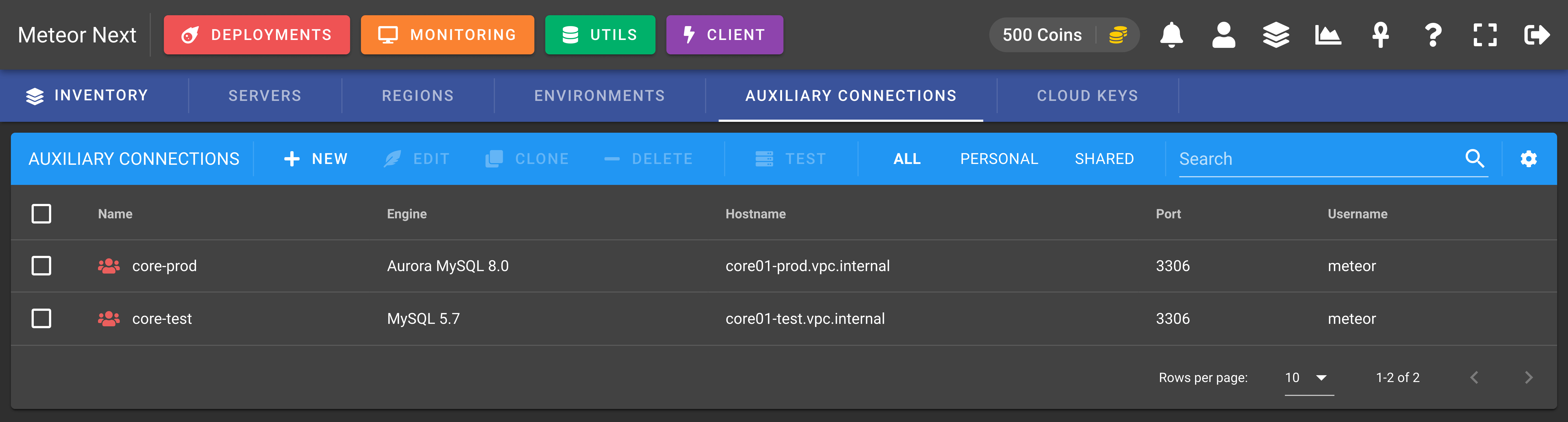Sort by Username column header

(1357, 214)
